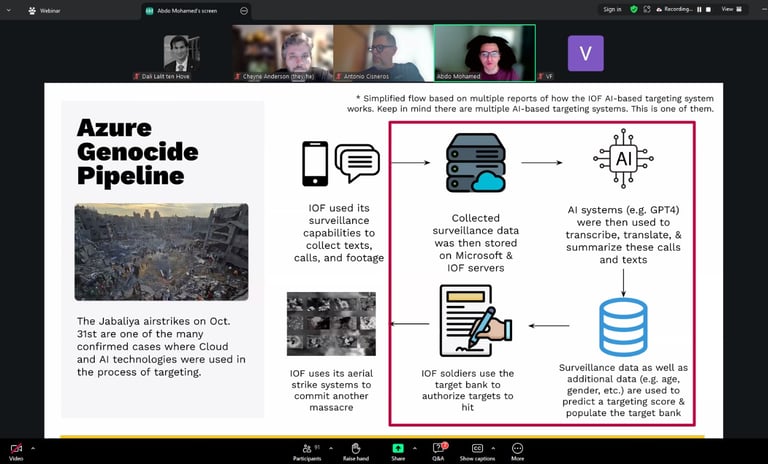
Task: Open the Q&A panel
Action: pos(438,452)
